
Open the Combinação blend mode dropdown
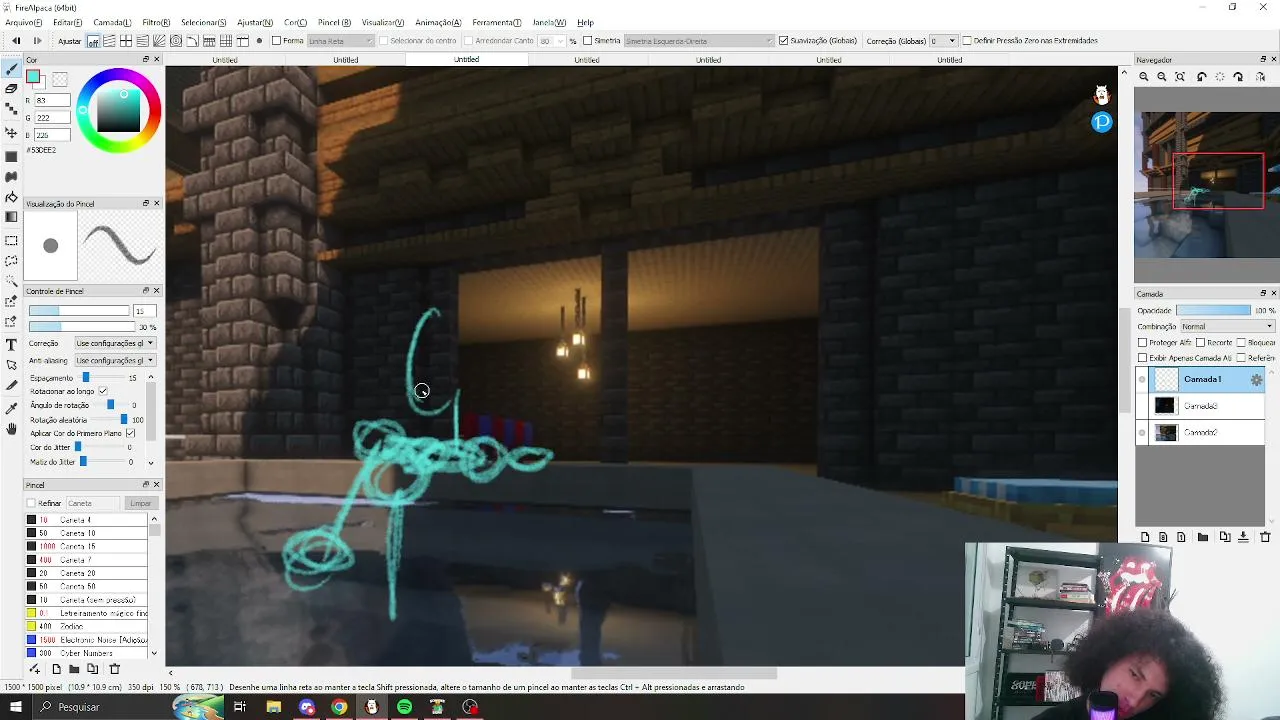pos(1227,326)
